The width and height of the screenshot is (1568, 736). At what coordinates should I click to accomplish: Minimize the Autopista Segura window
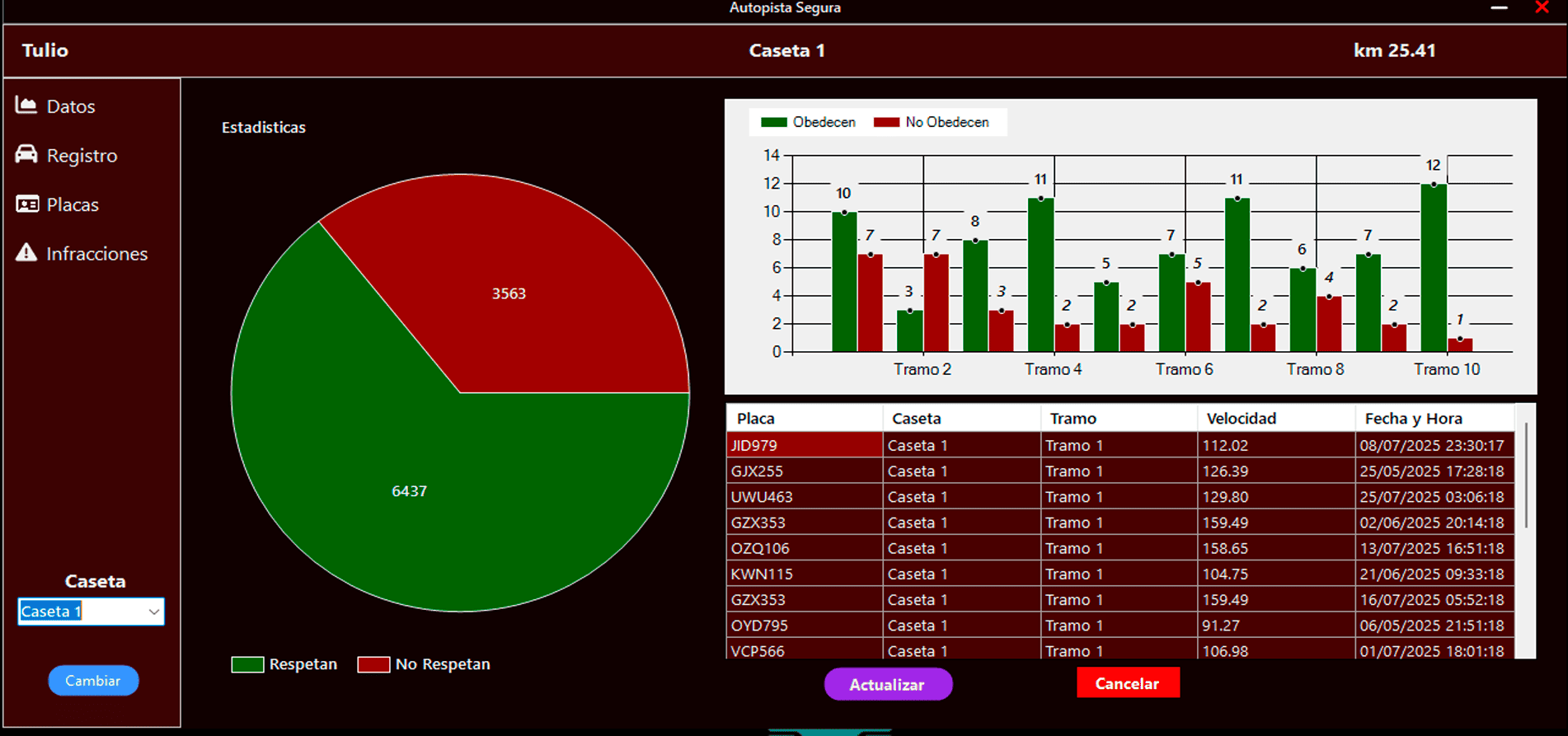coord(1500,8)
